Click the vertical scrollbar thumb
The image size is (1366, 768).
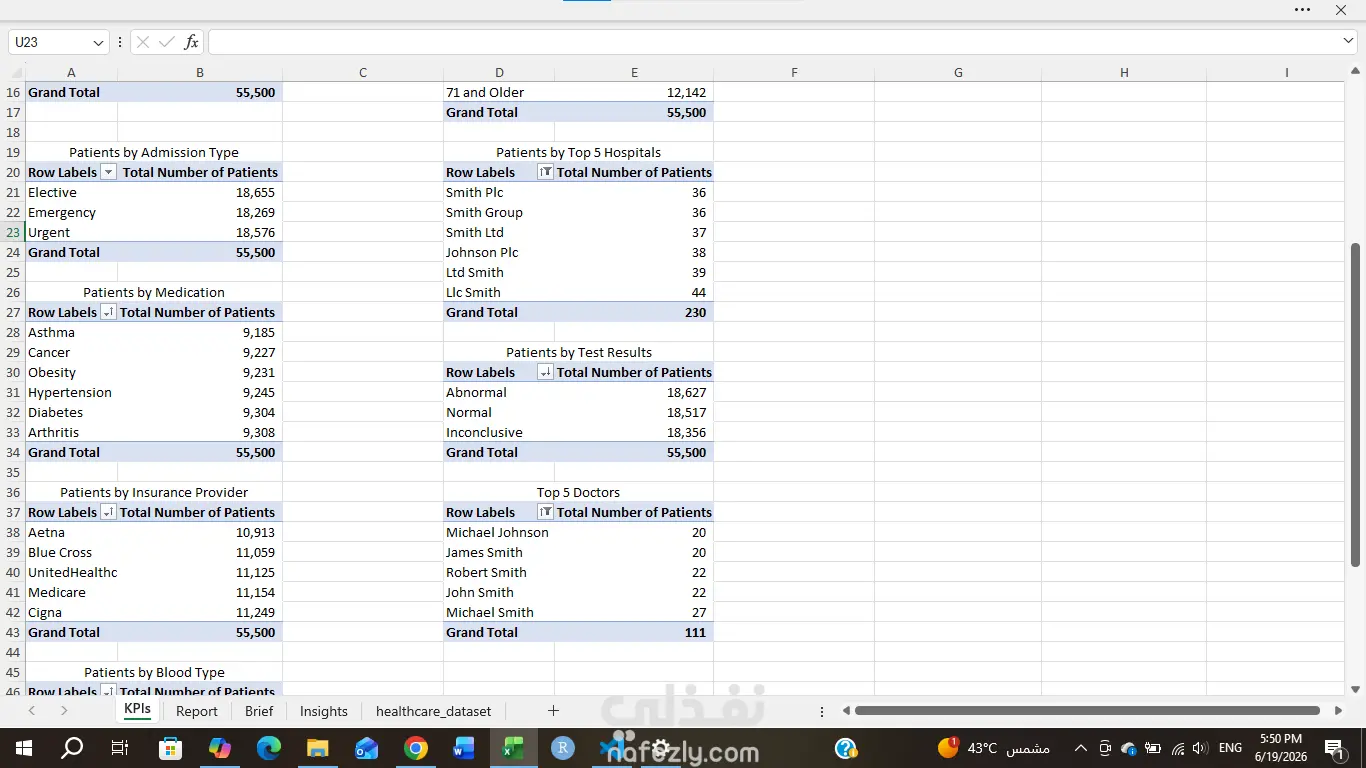click(x=1355, y=404)
